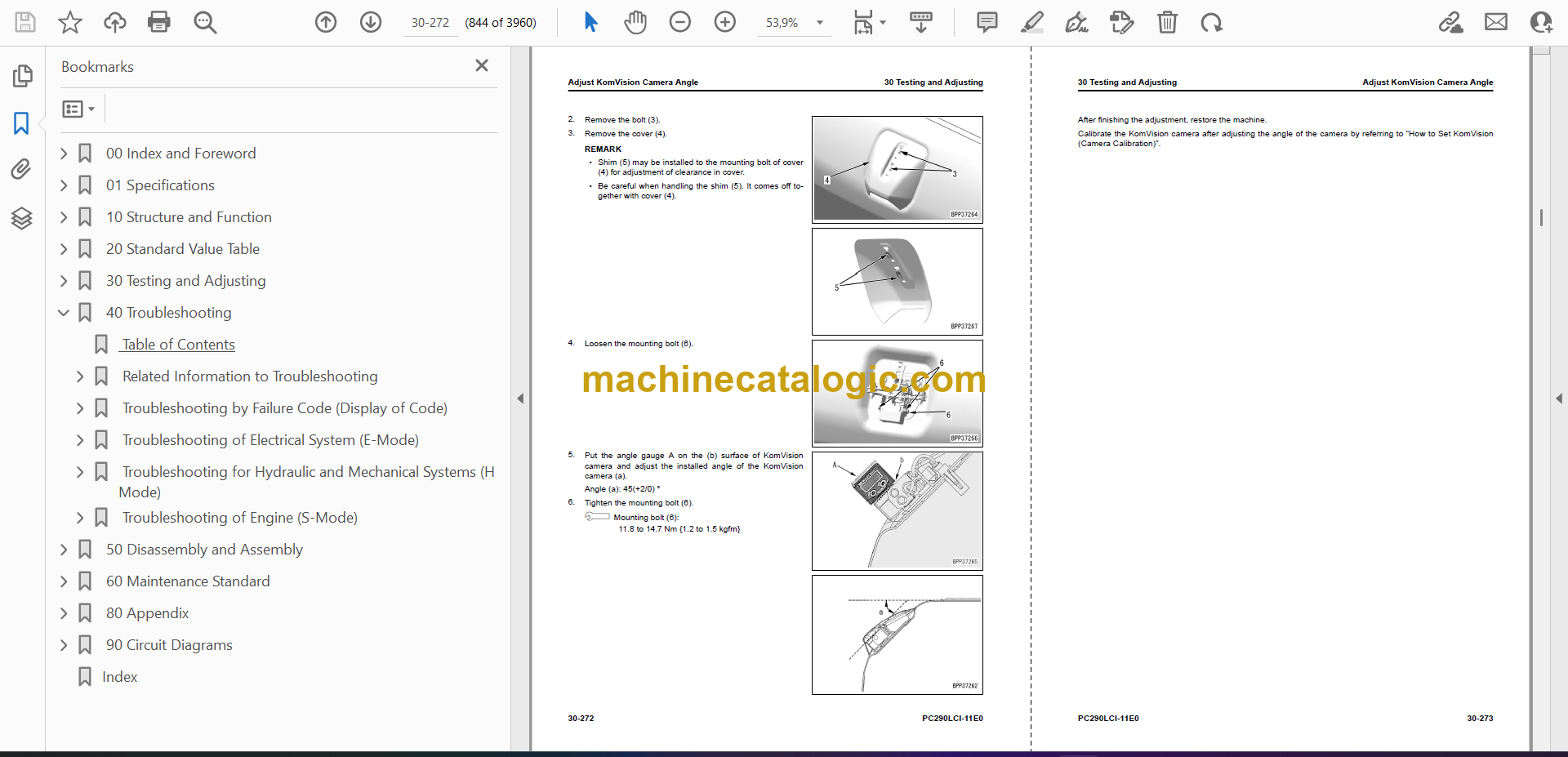Click the vertical scrollbar thumb
The width and height of the screenshot is (1568, 757).
pyautogui.click(x=1541, y=217)
